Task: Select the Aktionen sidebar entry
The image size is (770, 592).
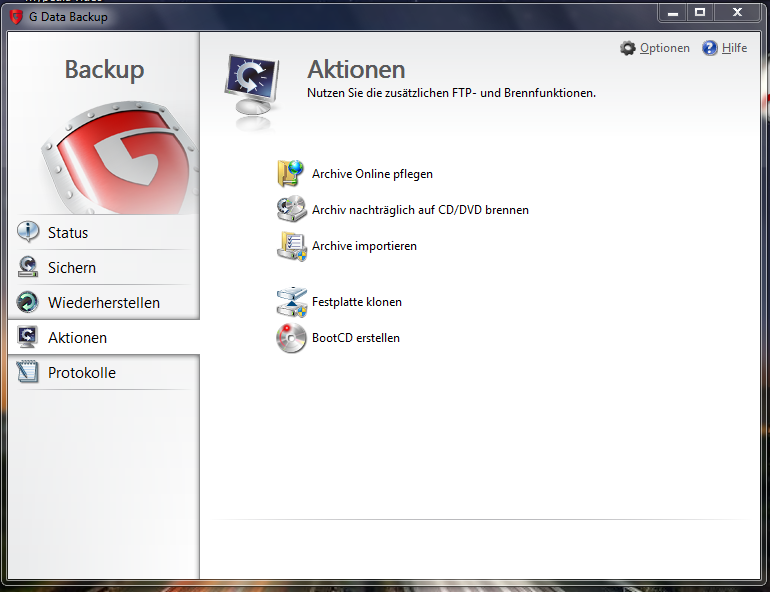Action: click(x=77, y=338)
